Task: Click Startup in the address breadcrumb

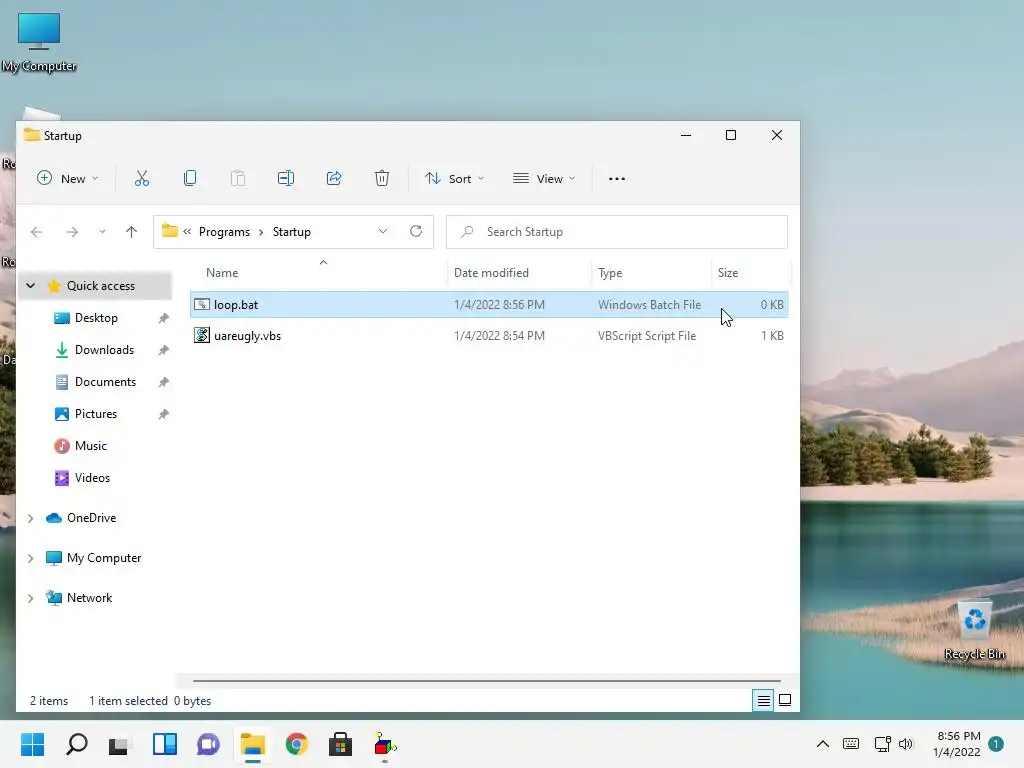Action: click(291, 232)
